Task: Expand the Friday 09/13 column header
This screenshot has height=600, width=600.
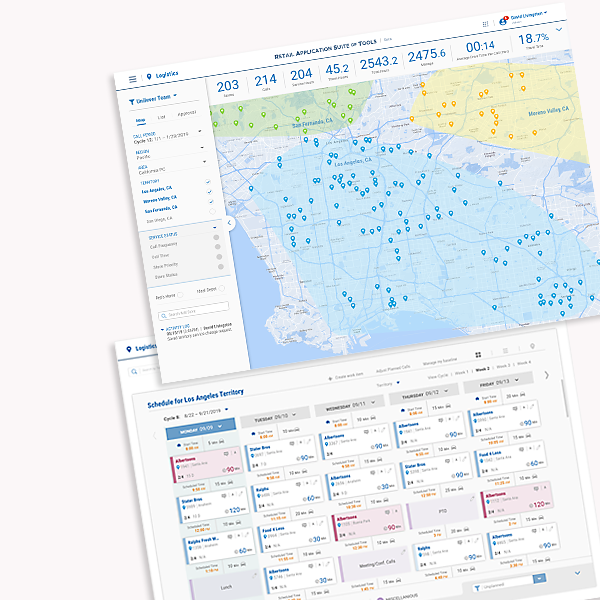Action: pyautogui.click(x=498, y=383)
